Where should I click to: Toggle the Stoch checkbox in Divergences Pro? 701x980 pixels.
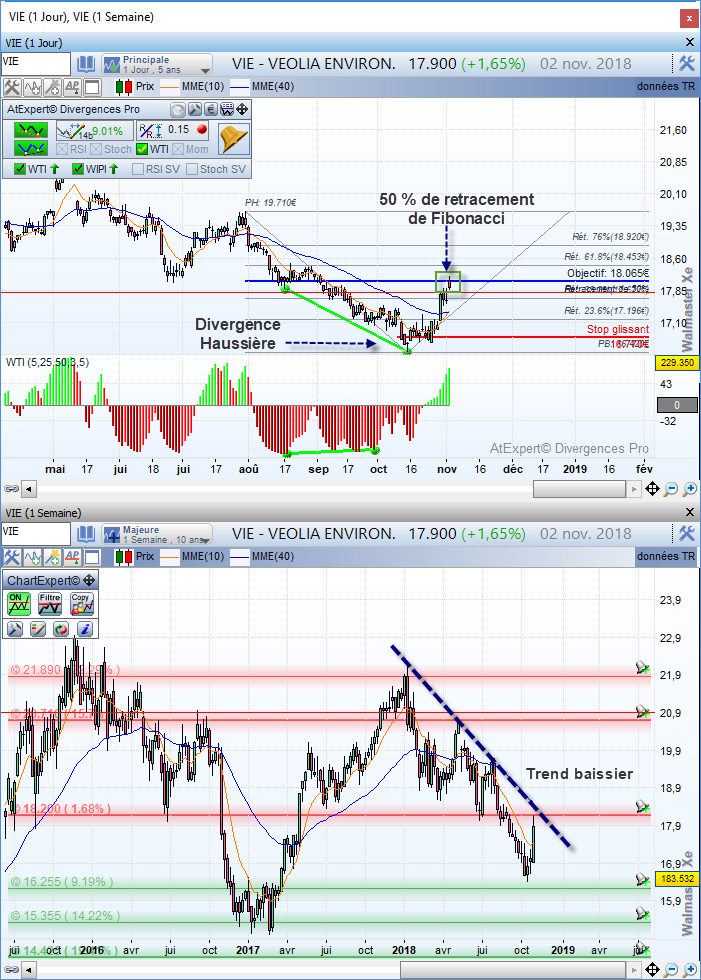[x=96, y=149]
